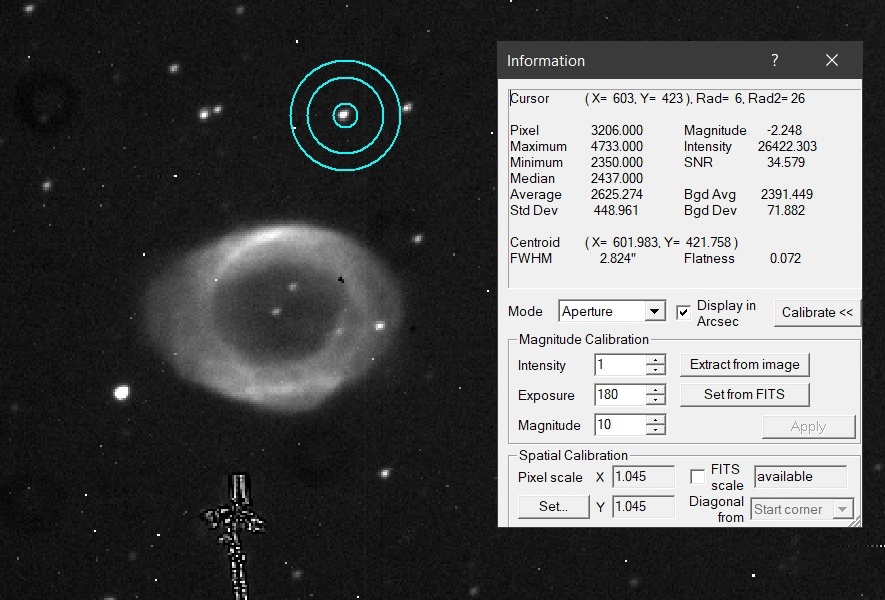The height and width of the screenshot is (600, 885).
Task: Decrease the Magnitude spinner value
Action: pyautogui.click(x=655, y=430)
